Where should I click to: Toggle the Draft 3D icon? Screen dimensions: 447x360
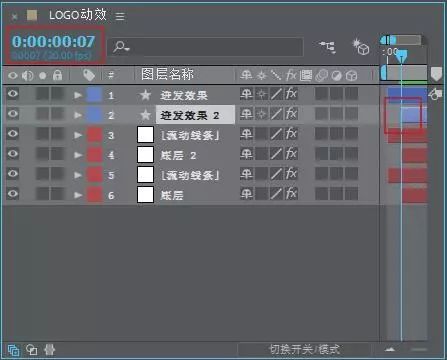(361, 47)
